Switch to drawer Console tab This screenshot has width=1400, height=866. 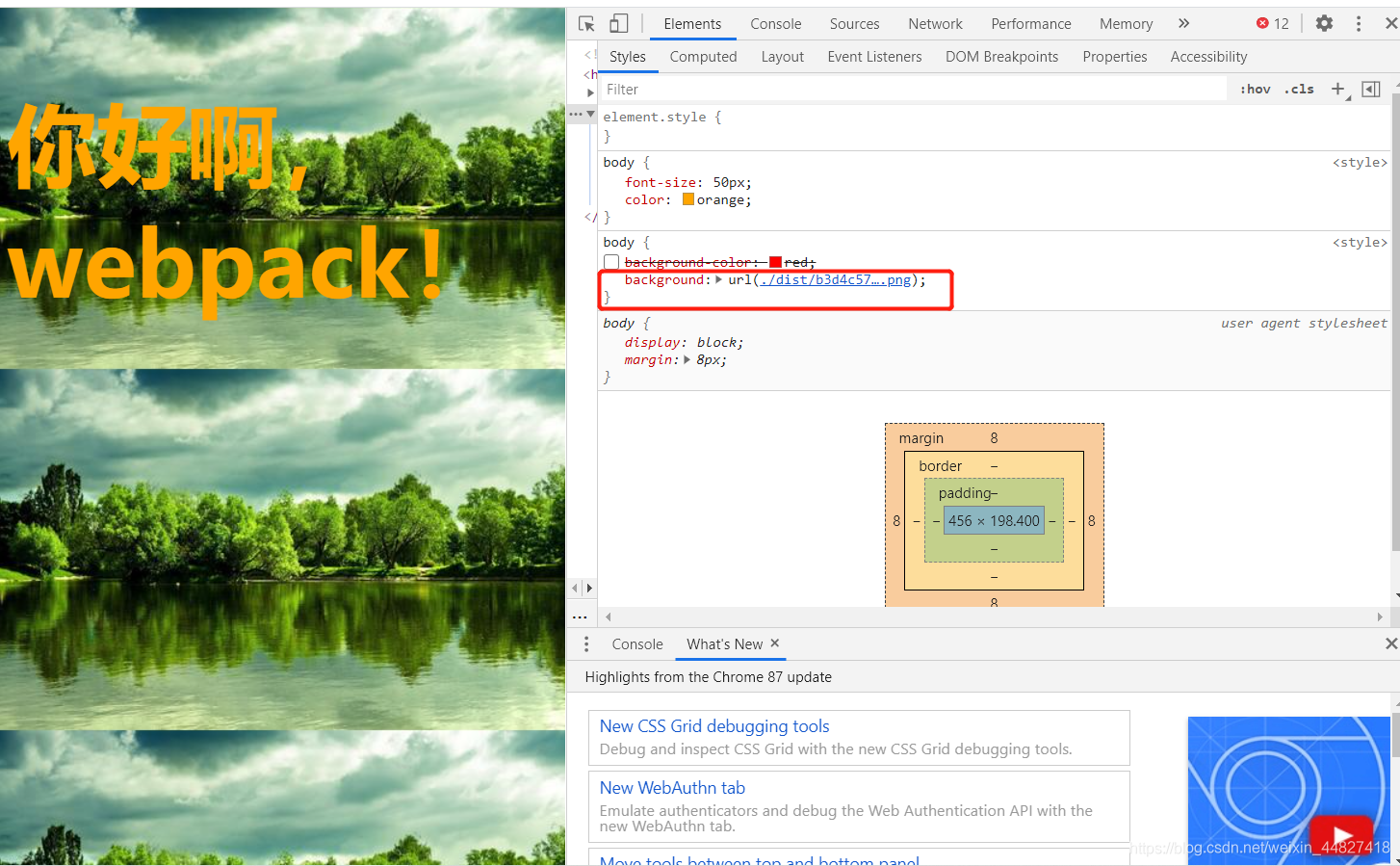click(637, 644)
